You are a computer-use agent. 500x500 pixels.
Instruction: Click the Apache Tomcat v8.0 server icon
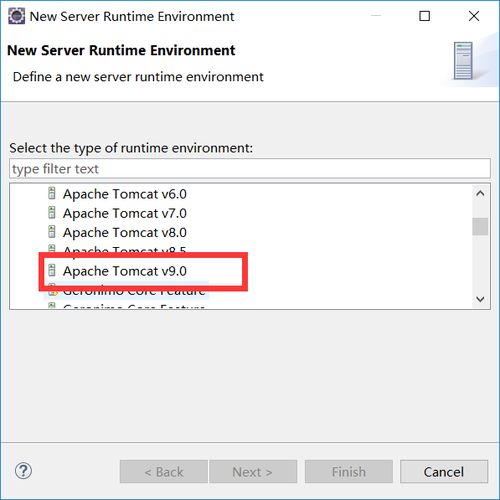pos(52,232)
